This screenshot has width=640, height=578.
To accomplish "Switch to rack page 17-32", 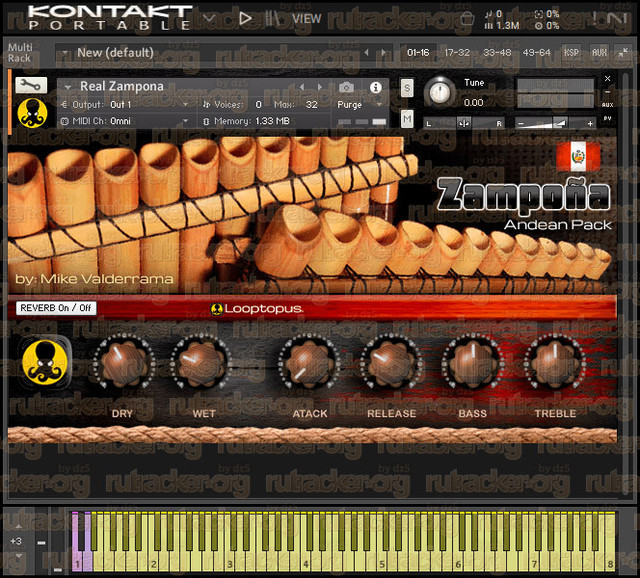I will tap(457, 53).
